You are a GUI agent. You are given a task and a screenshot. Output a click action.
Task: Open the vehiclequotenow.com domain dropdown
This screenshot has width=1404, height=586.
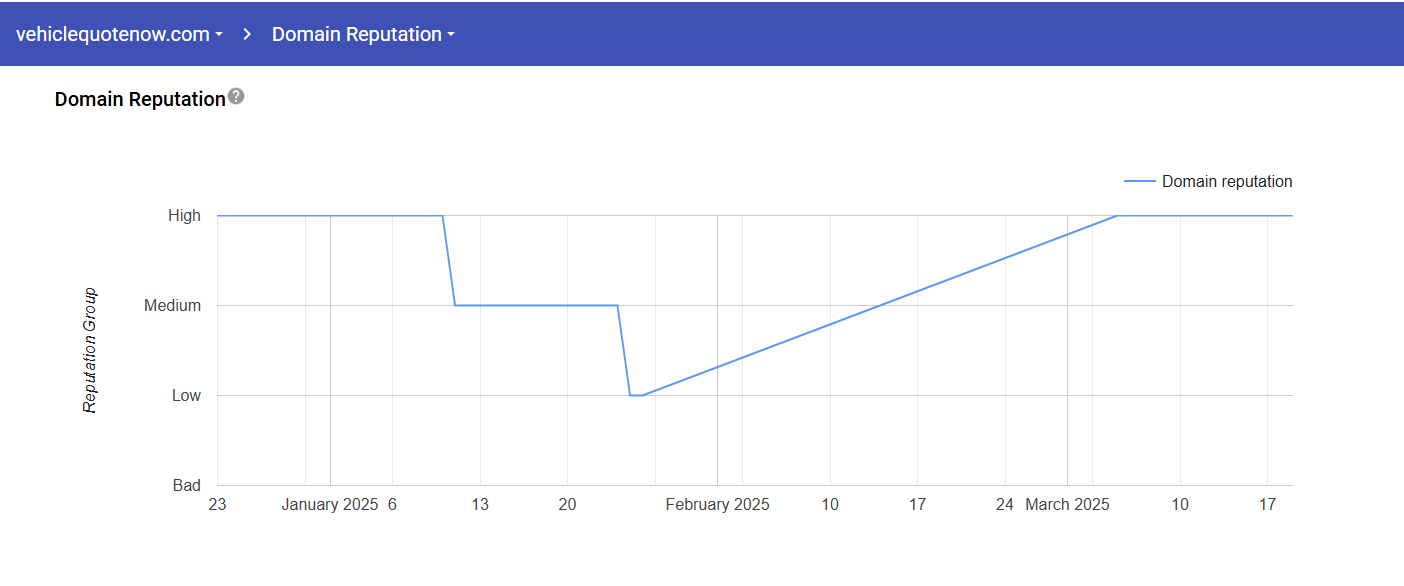pos(120,34)
